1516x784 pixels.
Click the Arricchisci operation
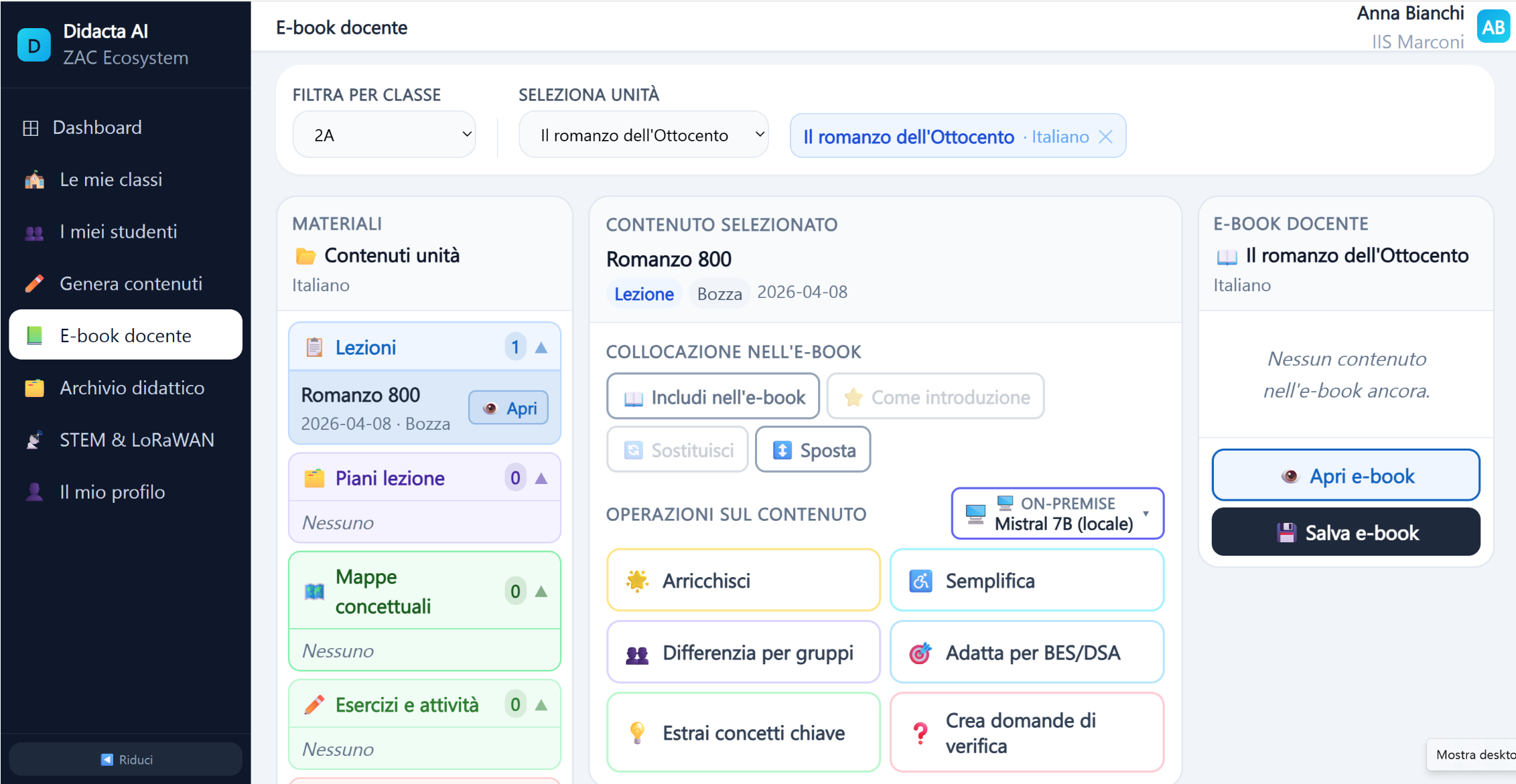click(x=743, y=580)
